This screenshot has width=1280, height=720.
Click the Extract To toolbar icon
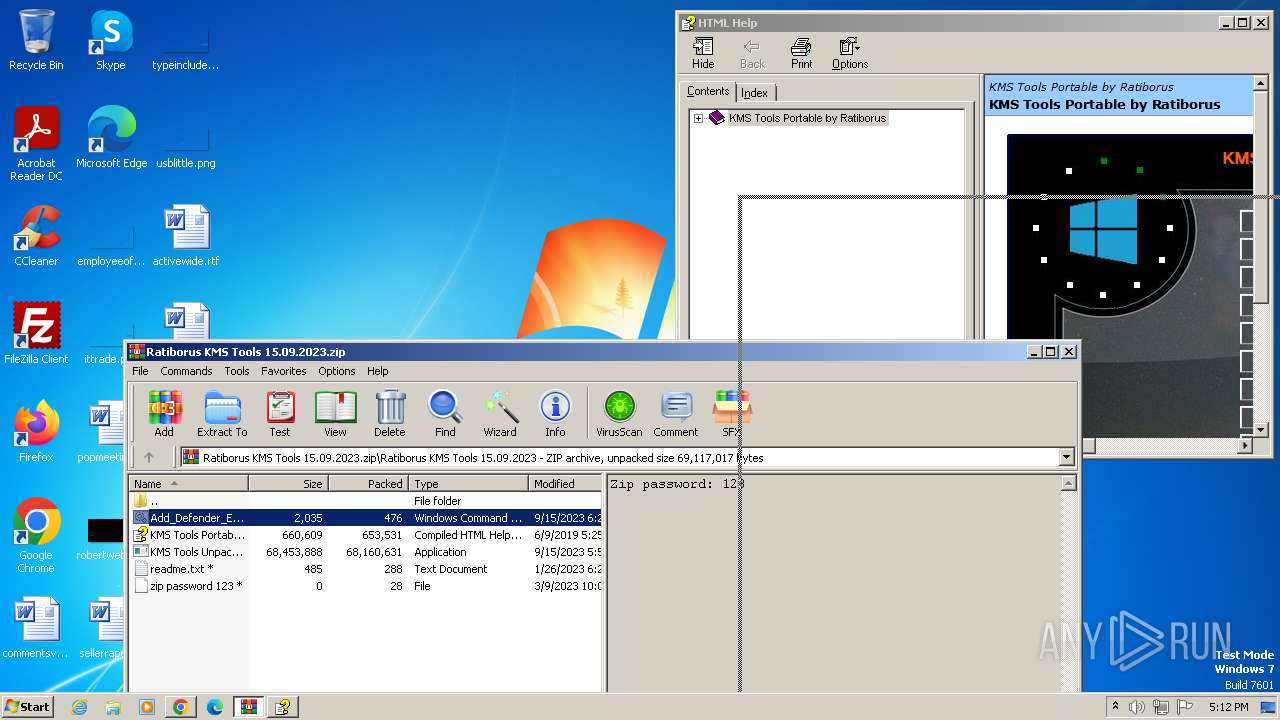[x=222, y=413]
